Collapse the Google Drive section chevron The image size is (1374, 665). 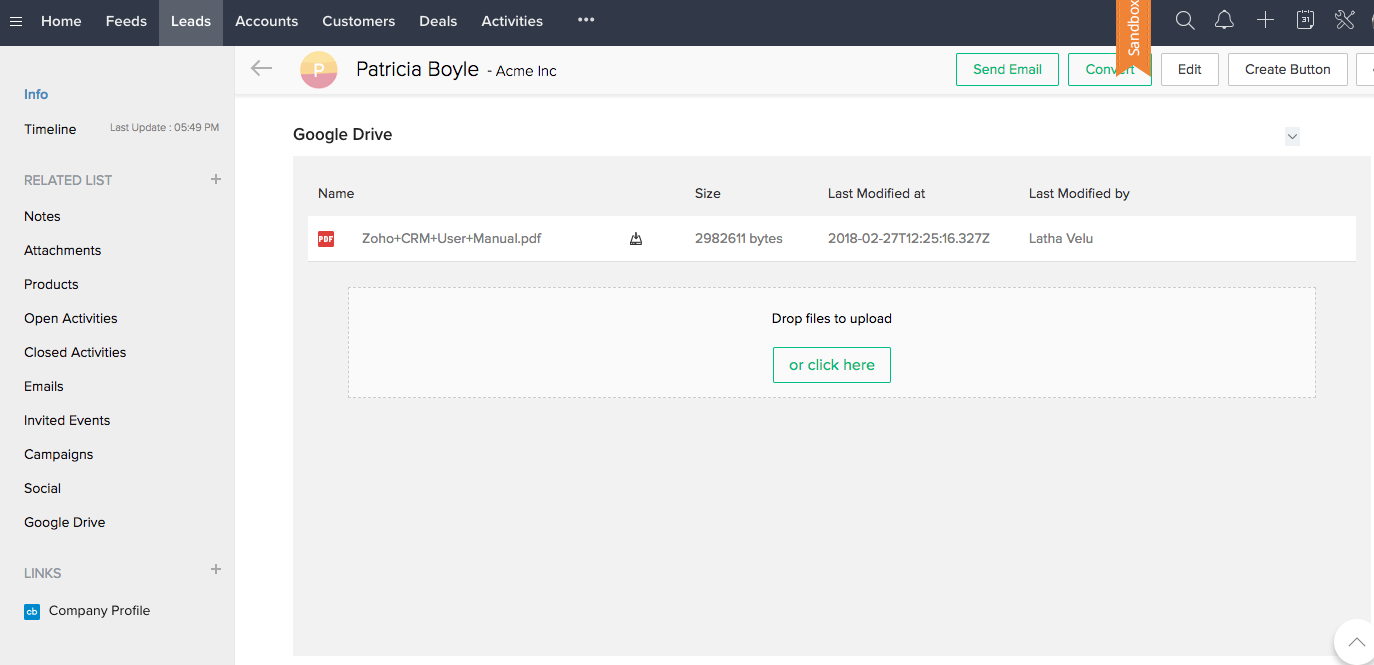pos(1292,136)
